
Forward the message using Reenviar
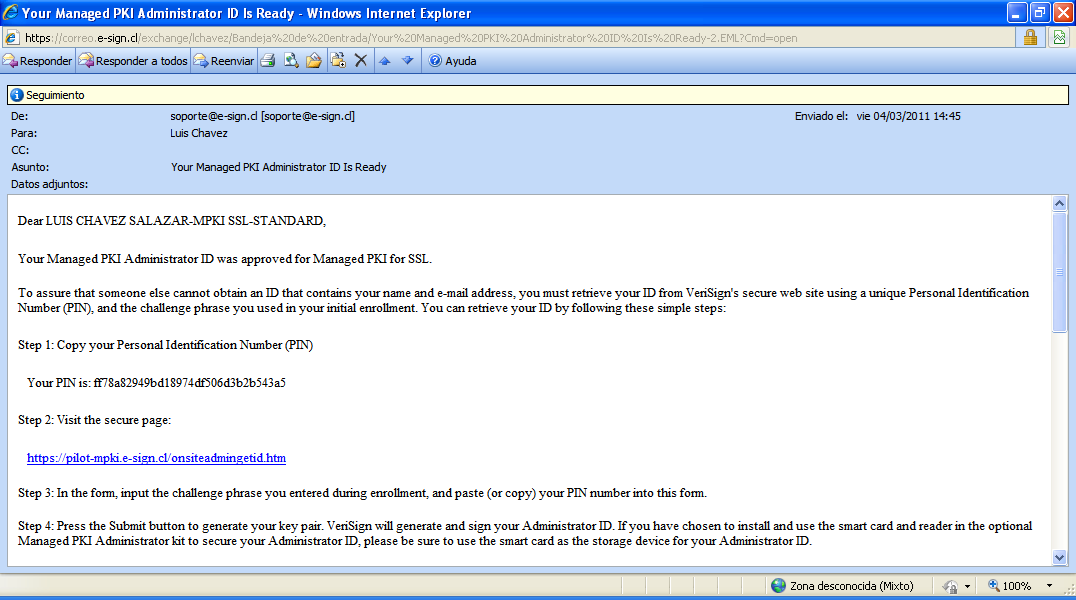pyautogui.click(x=224, y=61)
